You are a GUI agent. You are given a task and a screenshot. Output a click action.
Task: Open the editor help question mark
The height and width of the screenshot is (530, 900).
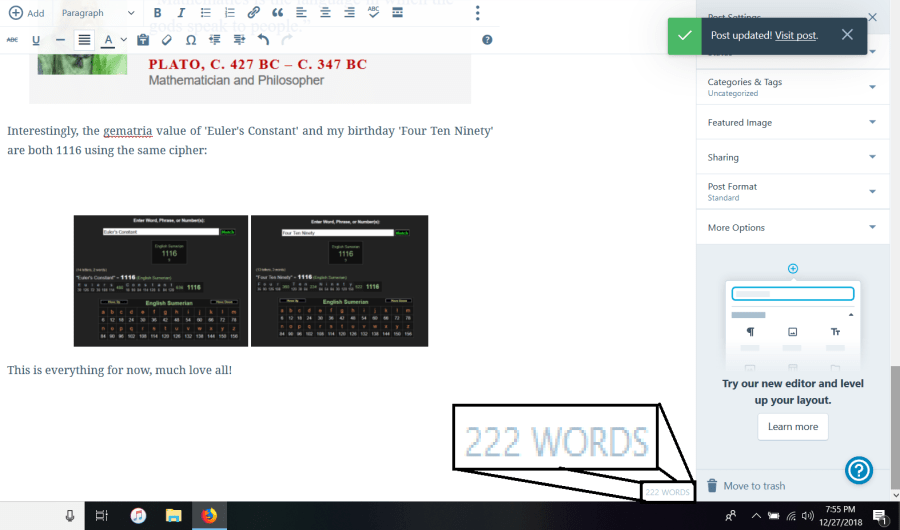487,40
